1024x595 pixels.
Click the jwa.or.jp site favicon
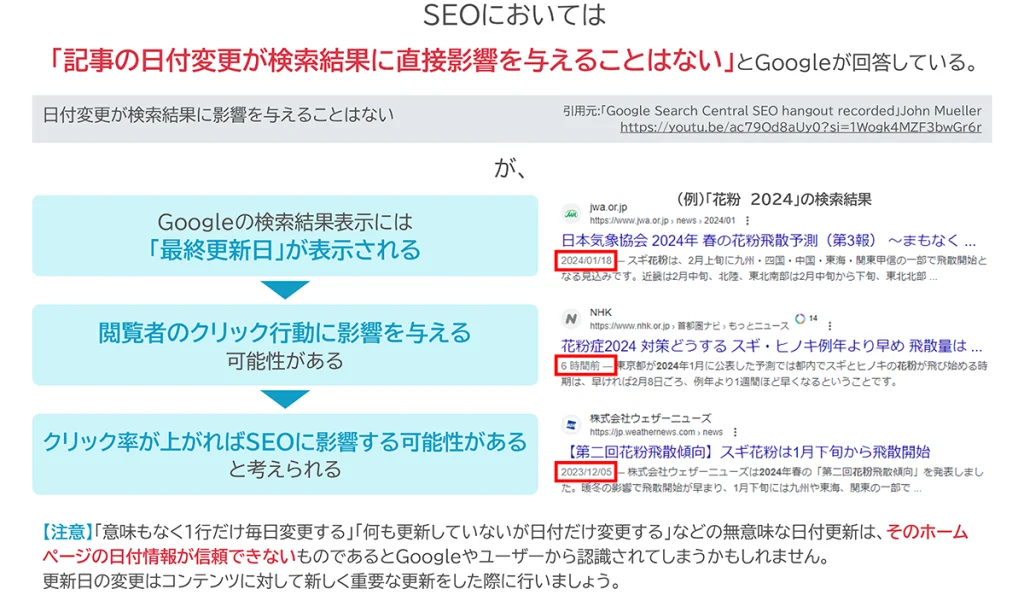tap(571, 214)
